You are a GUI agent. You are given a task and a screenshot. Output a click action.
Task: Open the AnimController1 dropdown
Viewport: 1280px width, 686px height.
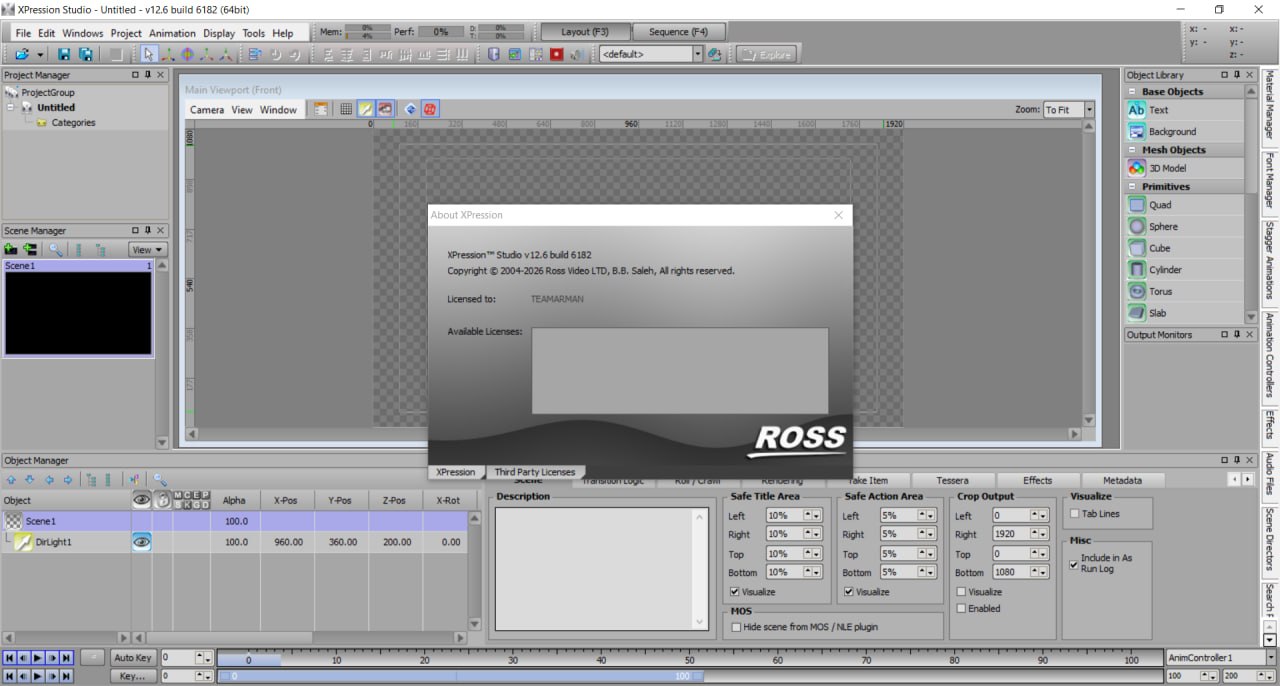[x=1270, y=658]
